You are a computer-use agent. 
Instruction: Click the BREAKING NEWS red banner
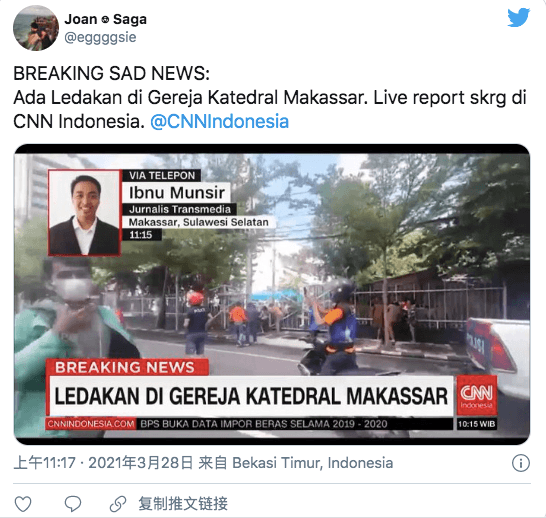pos(127,367)
